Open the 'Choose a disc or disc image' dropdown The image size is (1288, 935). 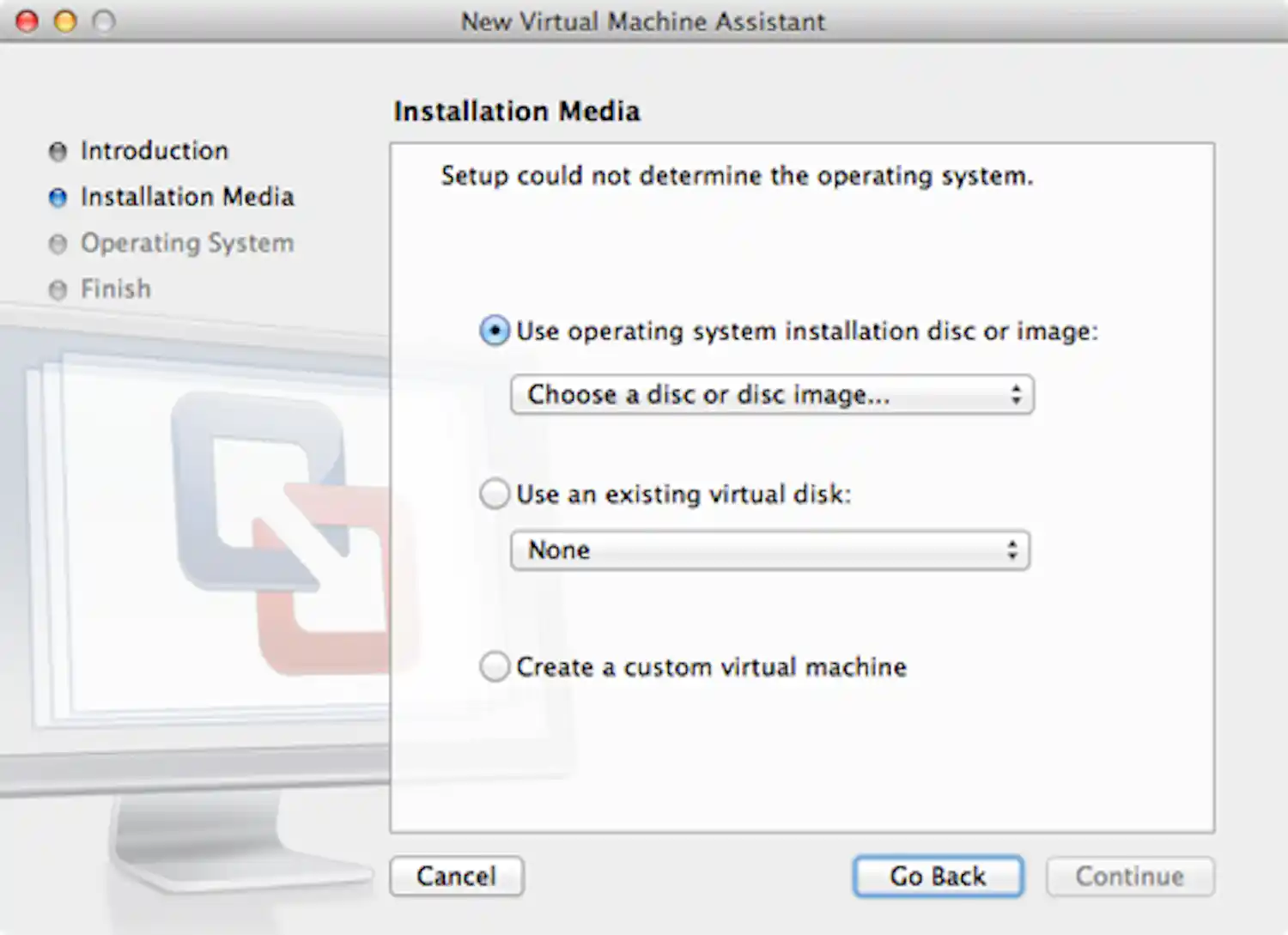click(x=771, y=395)
